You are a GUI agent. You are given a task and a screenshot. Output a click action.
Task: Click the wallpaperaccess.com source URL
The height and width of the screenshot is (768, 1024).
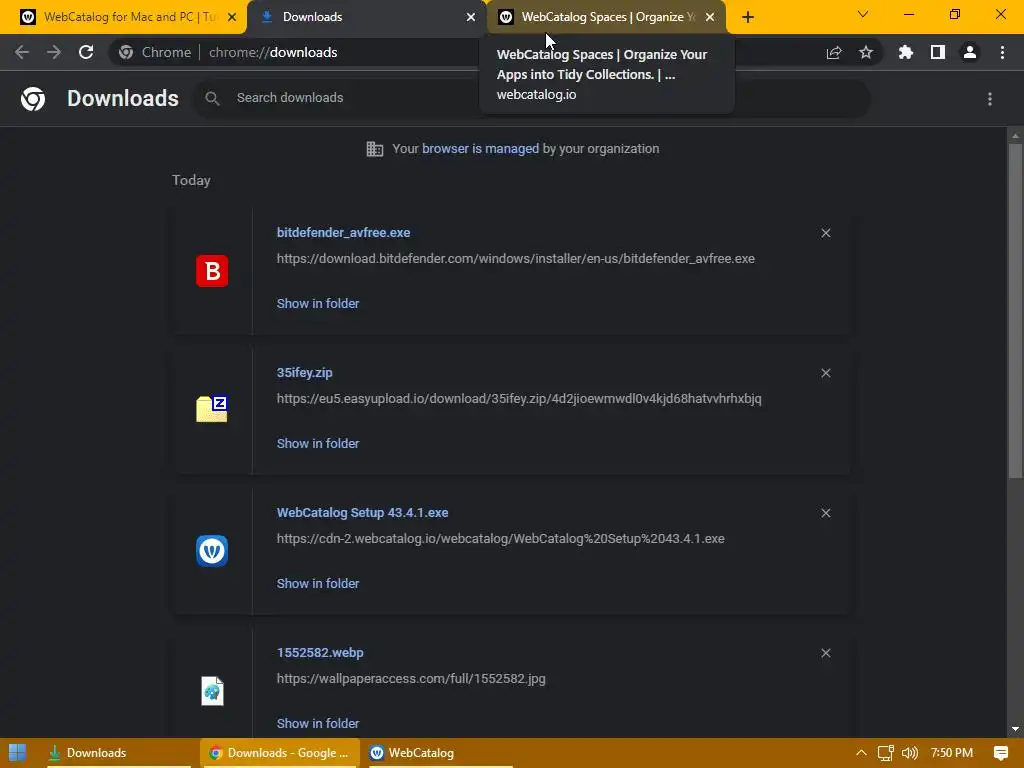pos(411,679)
